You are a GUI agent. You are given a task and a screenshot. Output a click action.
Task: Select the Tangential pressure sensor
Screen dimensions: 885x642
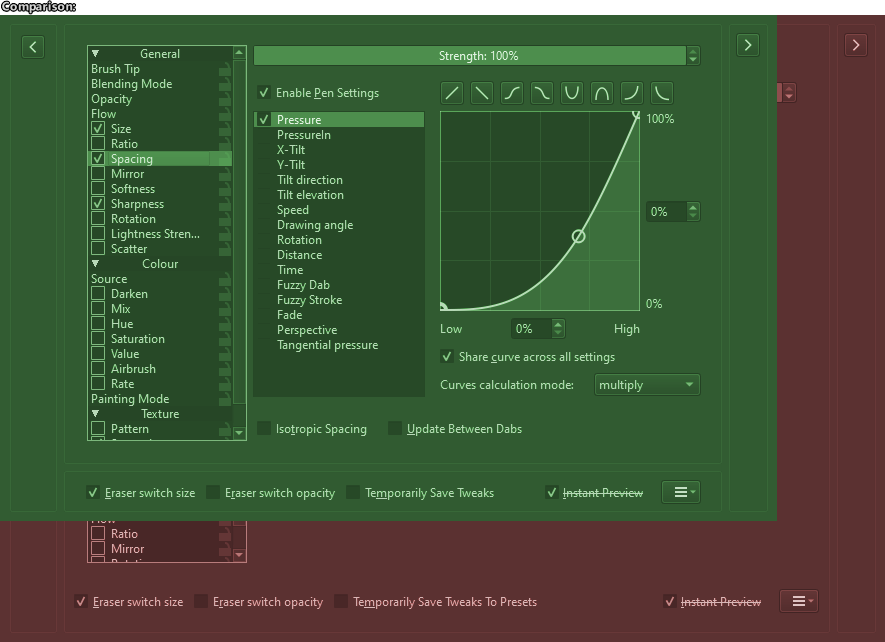pyautogui.click(x=339, y=345)
